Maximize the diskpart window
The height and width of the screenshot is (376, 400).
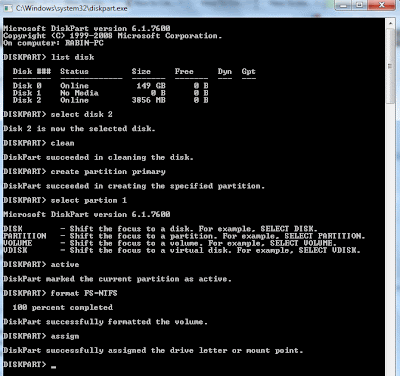[359, 5]
